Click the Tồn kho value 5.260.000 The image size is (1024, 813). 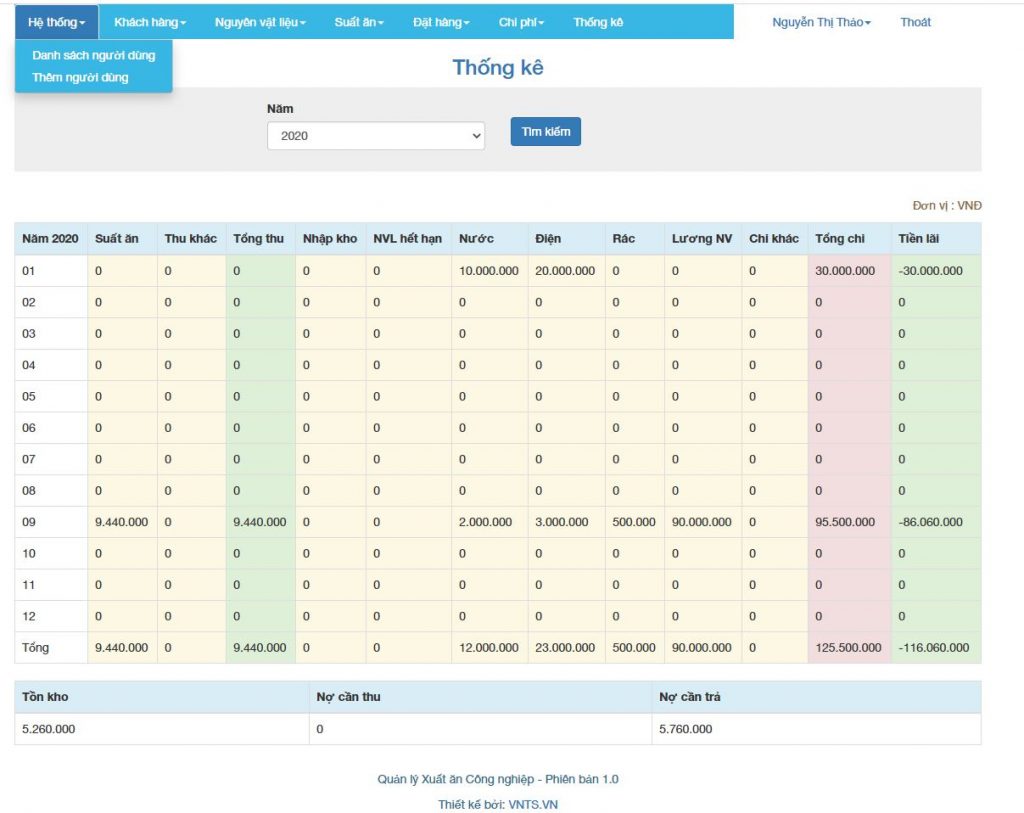(x=48, y=729)
